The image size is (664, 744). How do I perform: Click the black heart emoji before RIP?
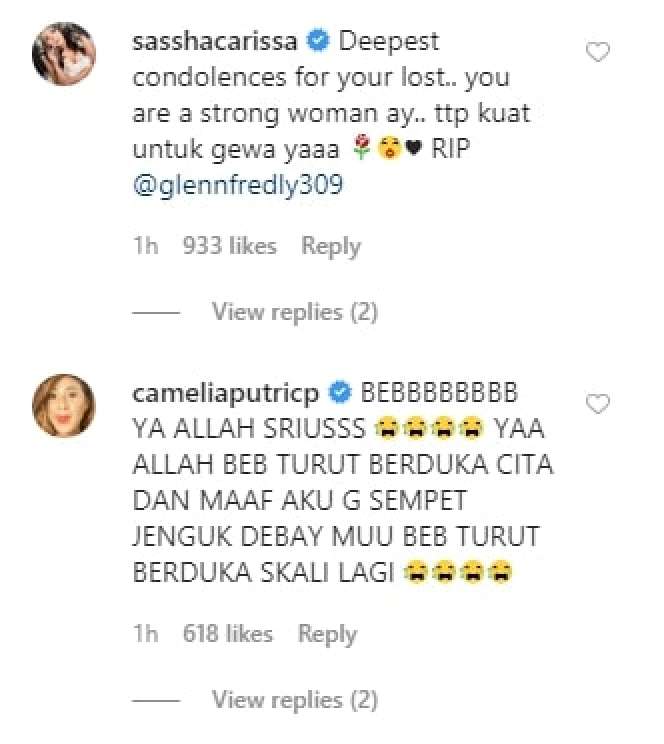pos(414,149)
